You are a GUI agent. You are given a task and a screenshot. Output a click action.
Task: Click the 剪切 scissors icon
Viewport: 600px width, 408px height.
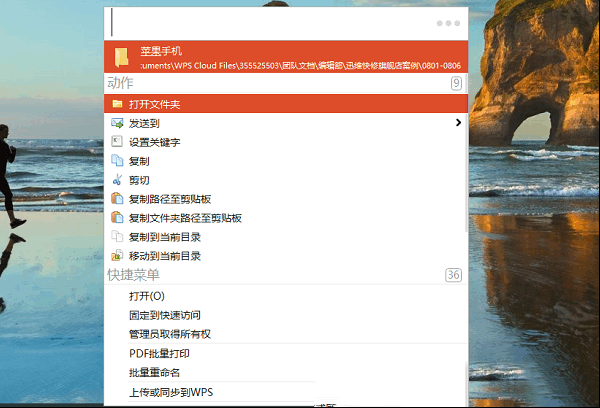click(117, 180)
